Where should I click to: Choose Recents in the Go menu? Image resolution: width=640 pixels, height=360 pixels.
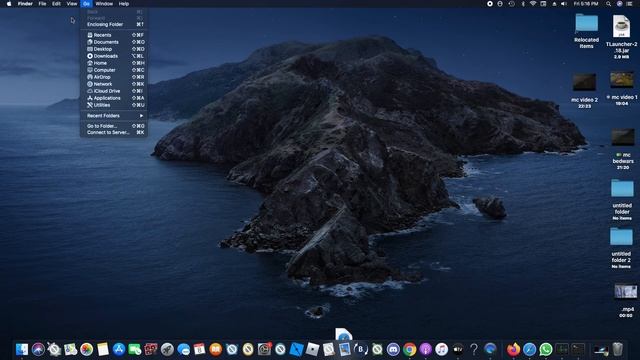[114, 35]
